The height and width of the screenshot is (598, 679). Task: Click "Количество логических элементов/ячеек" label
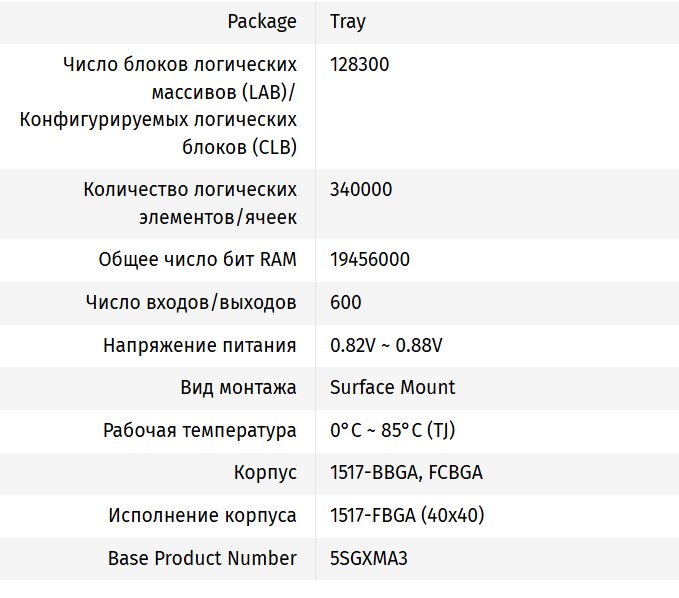[x=190, y=203]
